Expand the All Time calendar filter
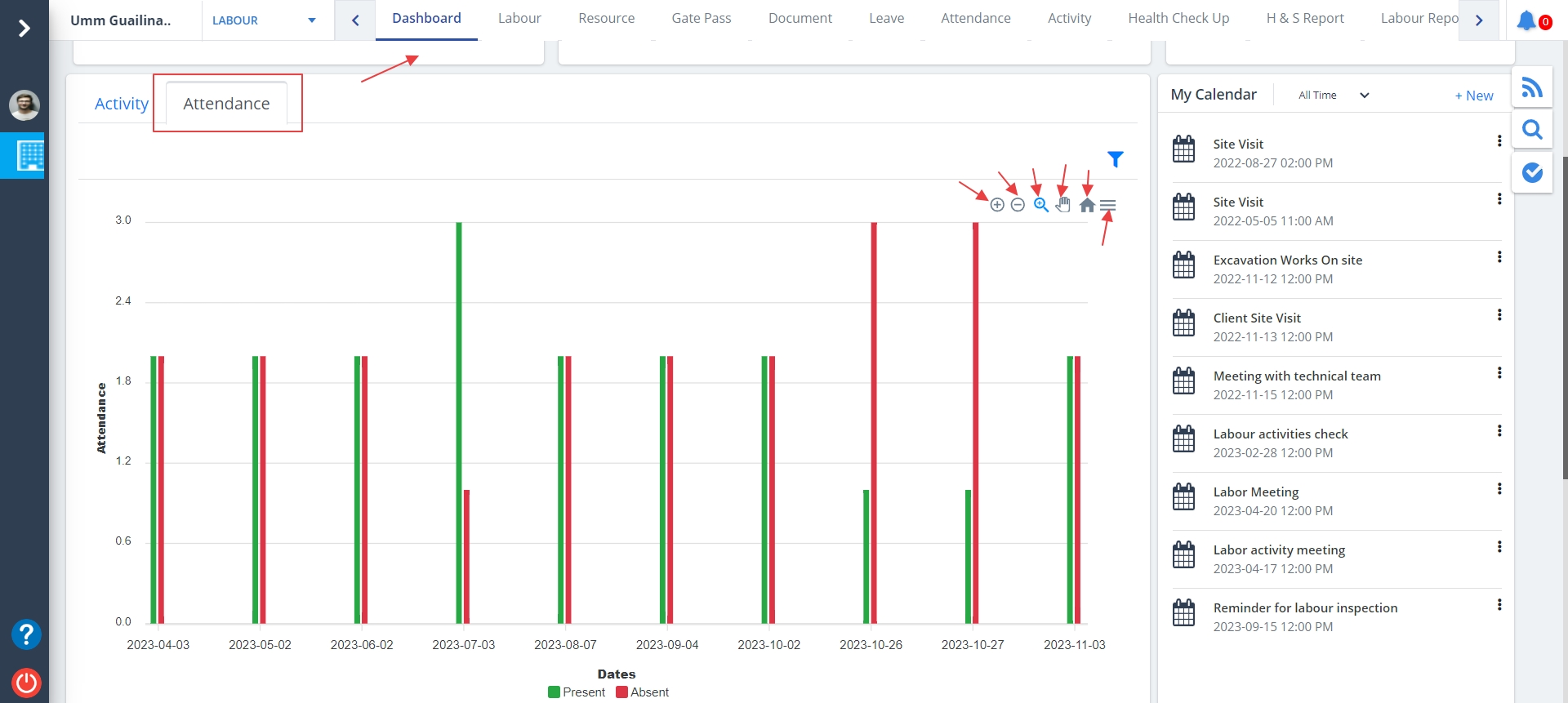The height and width of the screenshot is (703, 1568). pos(1333,96)
